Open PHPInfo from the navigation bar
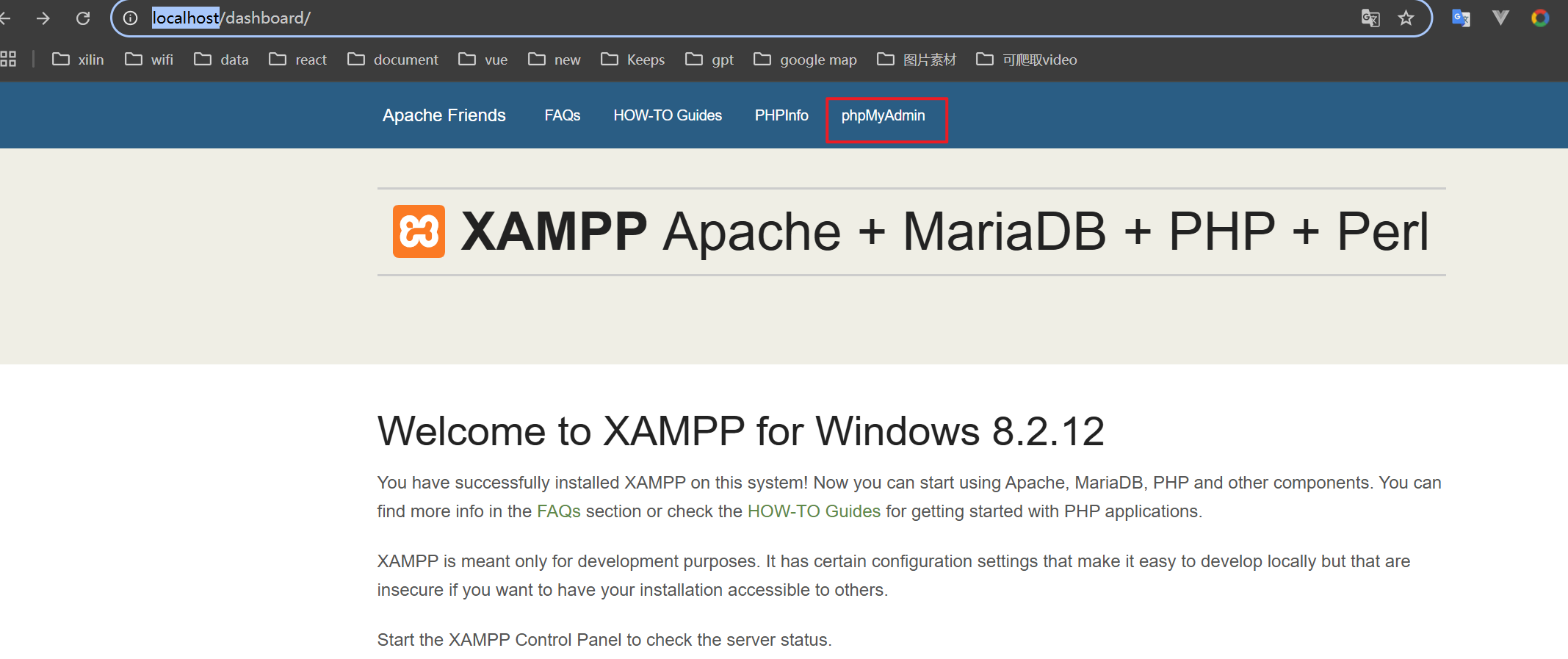This screenshot has height=659, width=1568. [781, 115]
